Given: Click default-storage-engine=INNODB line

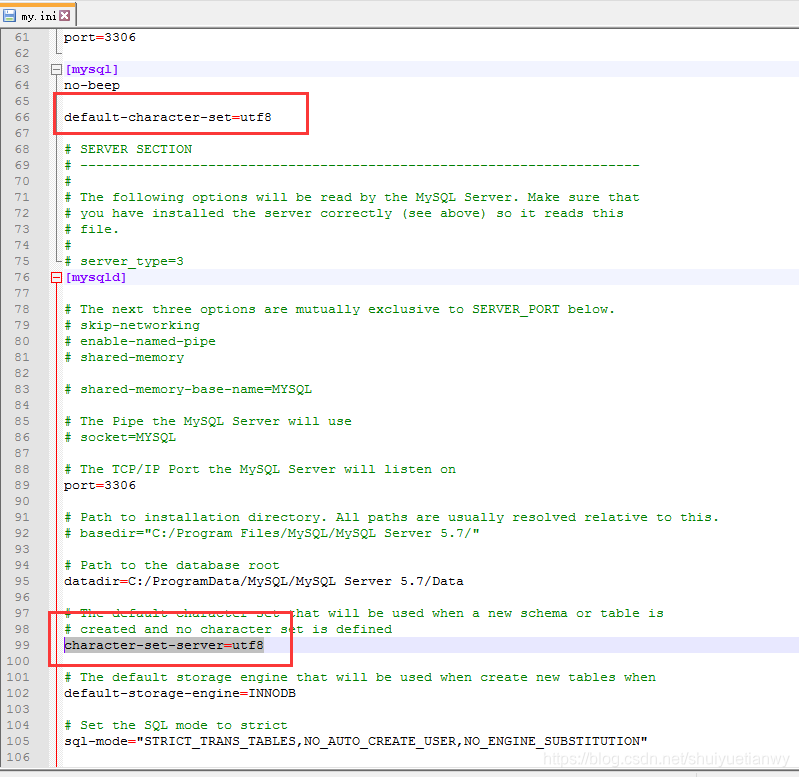Looking at the screenshot, I should [180, 693].
